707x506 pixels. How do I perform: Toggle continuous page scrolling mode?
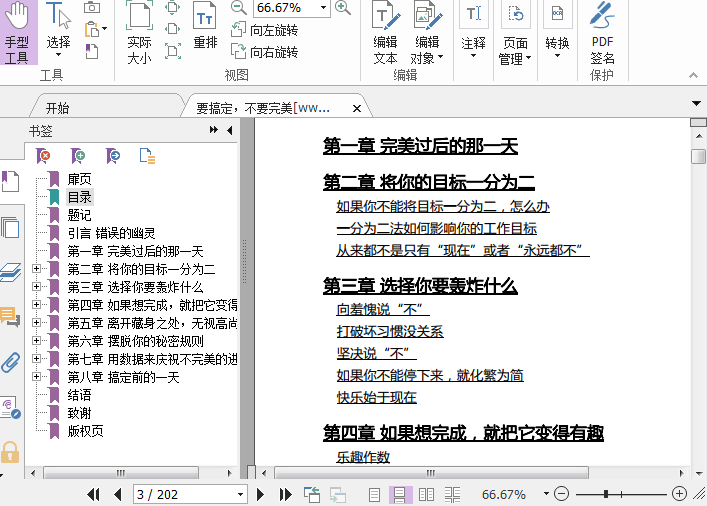pos(401,494)
